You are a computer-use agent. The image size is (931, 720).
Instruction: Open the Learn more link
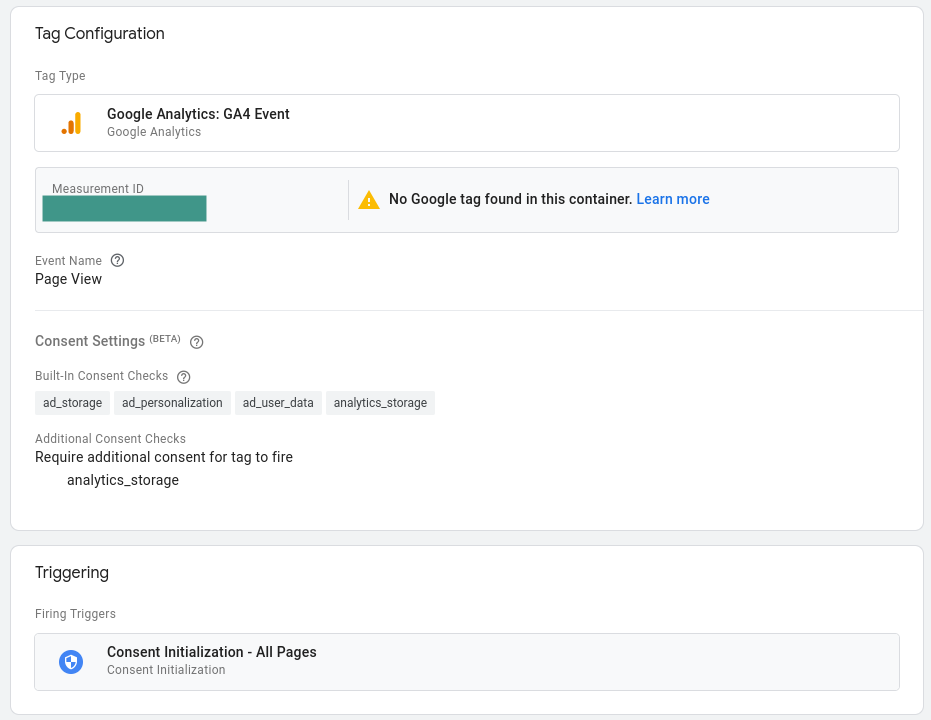[672, 199]
